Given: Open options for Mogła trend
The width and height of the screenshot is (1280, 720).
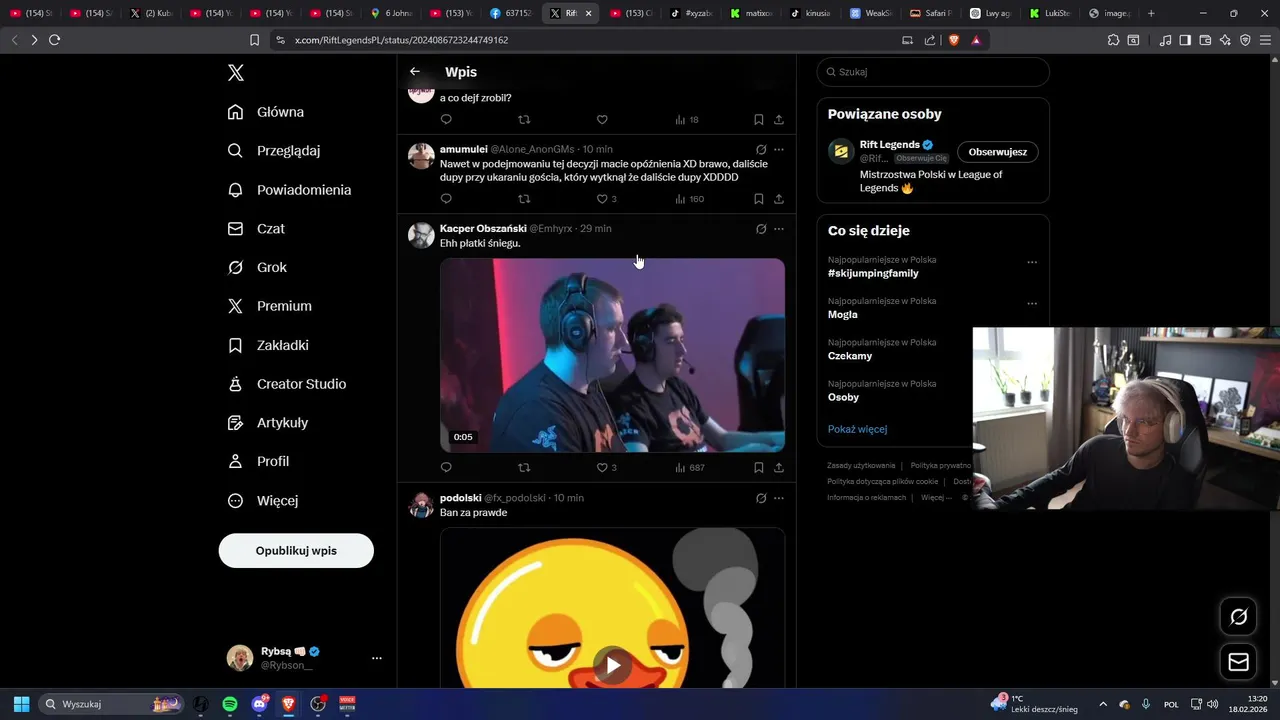Looking at the screenshot, I should pyautogui.click(x=1032, y=303).
